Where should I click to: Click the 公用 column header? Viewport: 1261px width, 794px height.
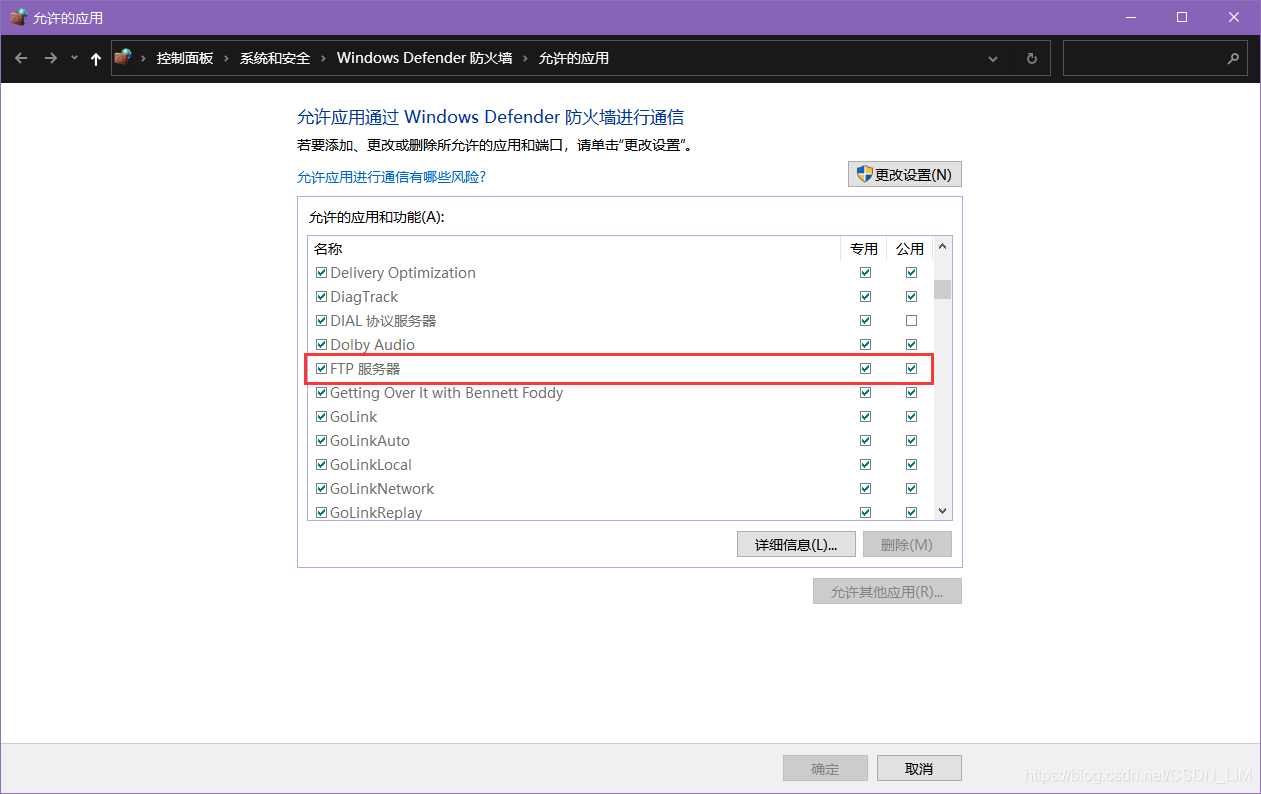pos(910,248)
